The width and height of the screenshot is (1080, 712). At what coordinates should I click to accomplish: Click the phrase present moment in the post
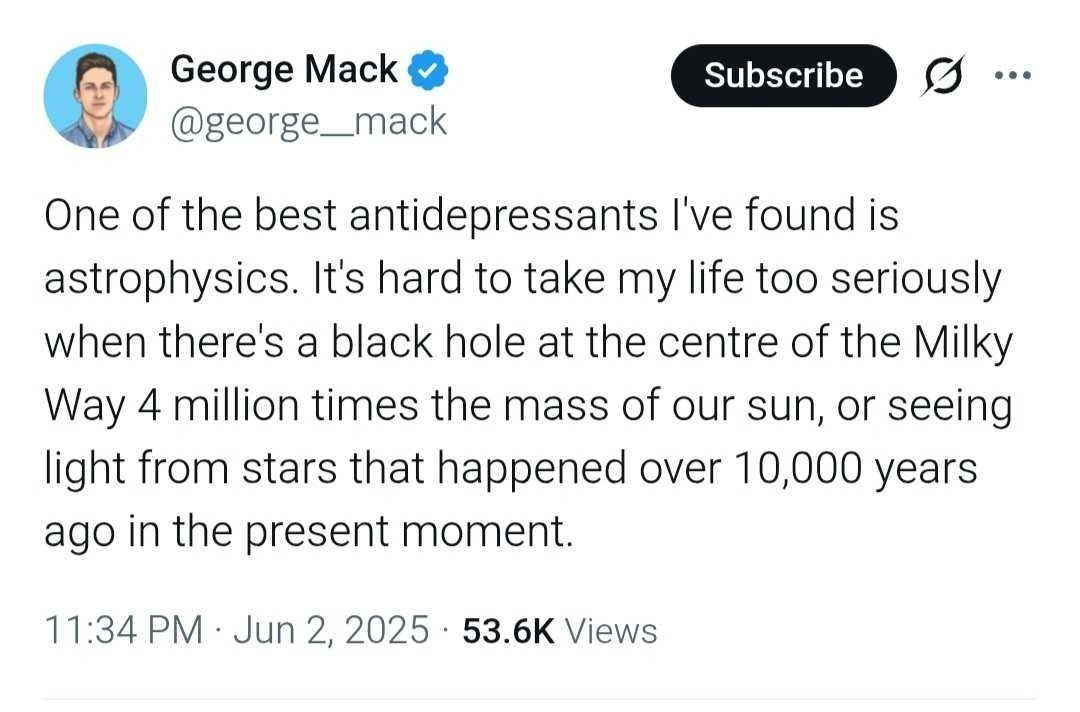(x=408, y=532)
